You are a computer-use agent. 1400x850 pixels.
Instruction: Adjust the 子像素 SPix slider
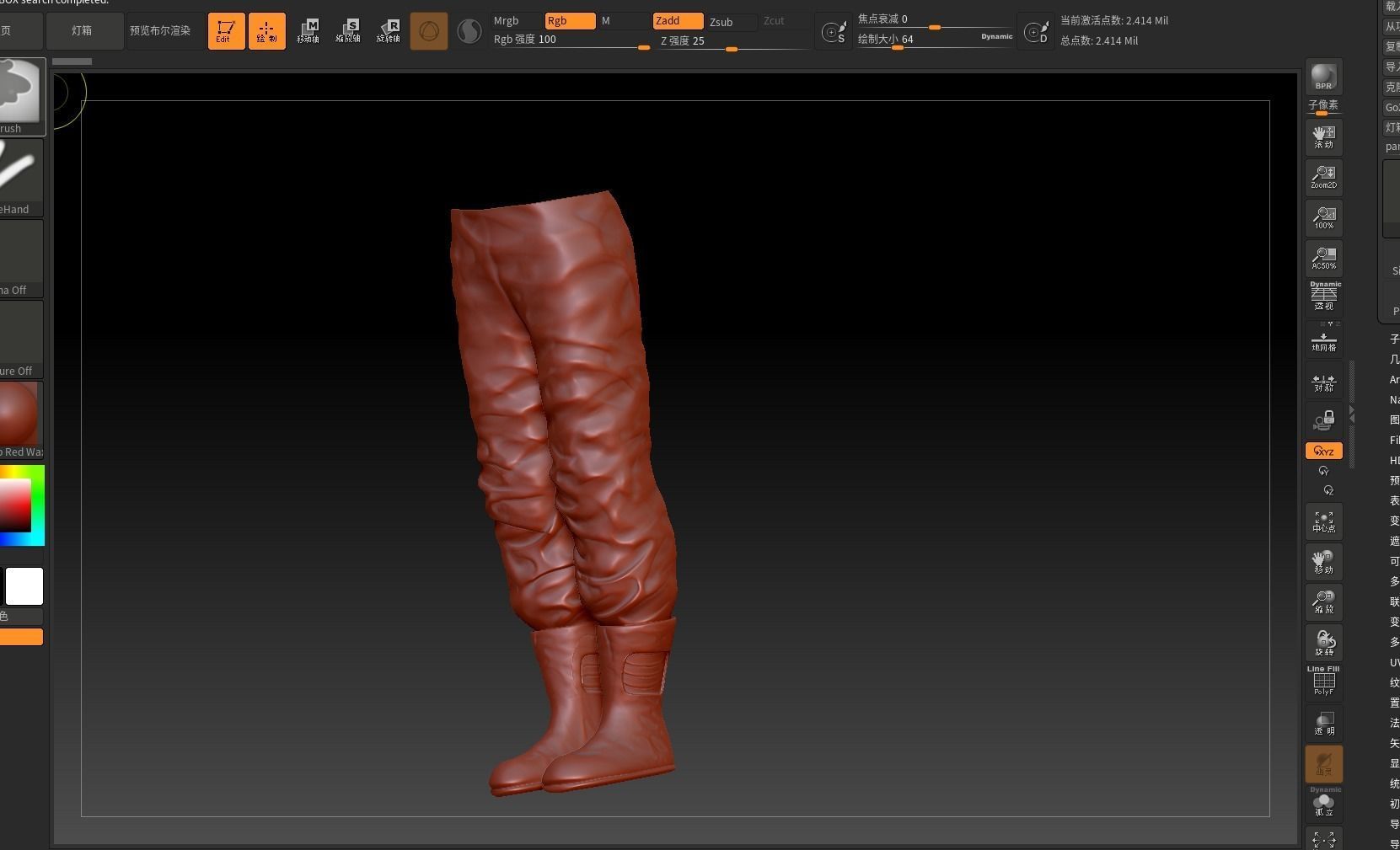(1323, 107)
